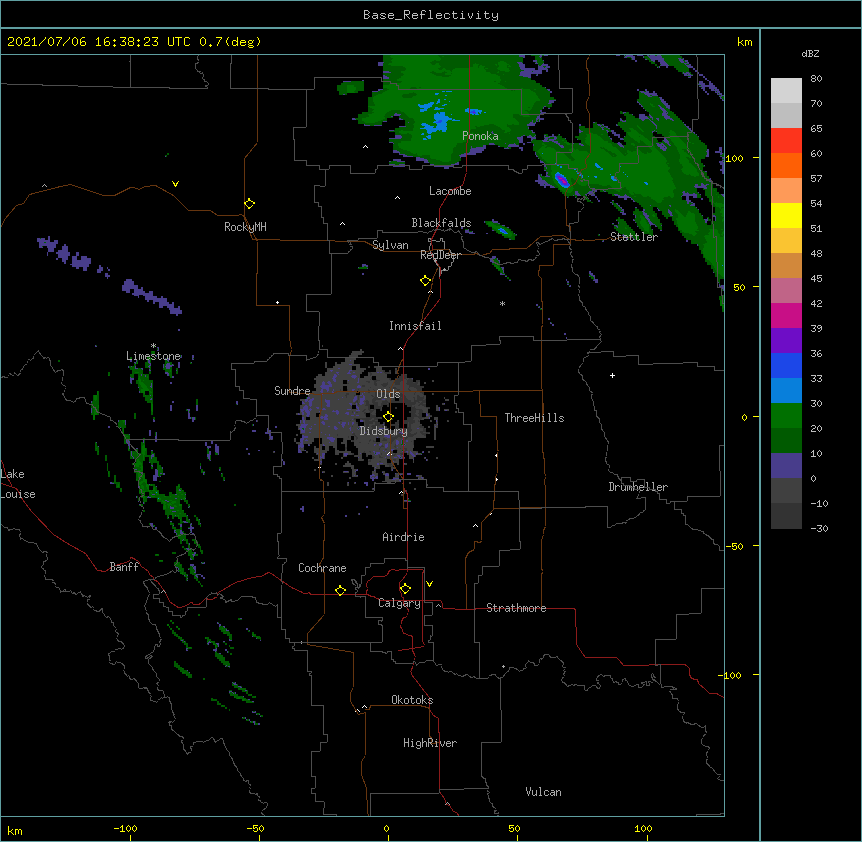Click the white asterisk east of Innisfail

pyautogui.click(x=502, y=303)
